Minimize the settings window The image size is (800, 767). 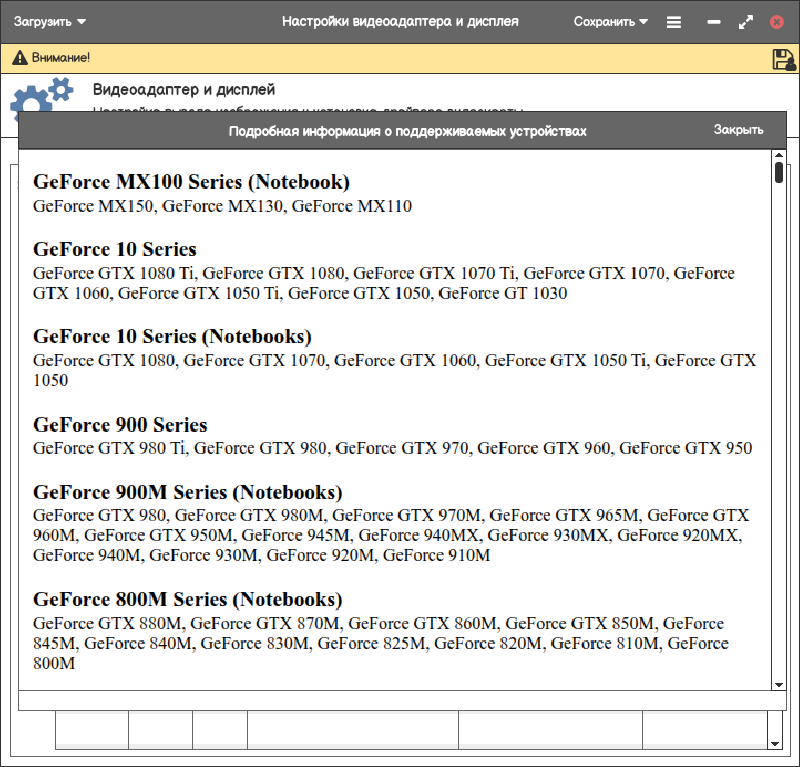(x=713, y=22)
